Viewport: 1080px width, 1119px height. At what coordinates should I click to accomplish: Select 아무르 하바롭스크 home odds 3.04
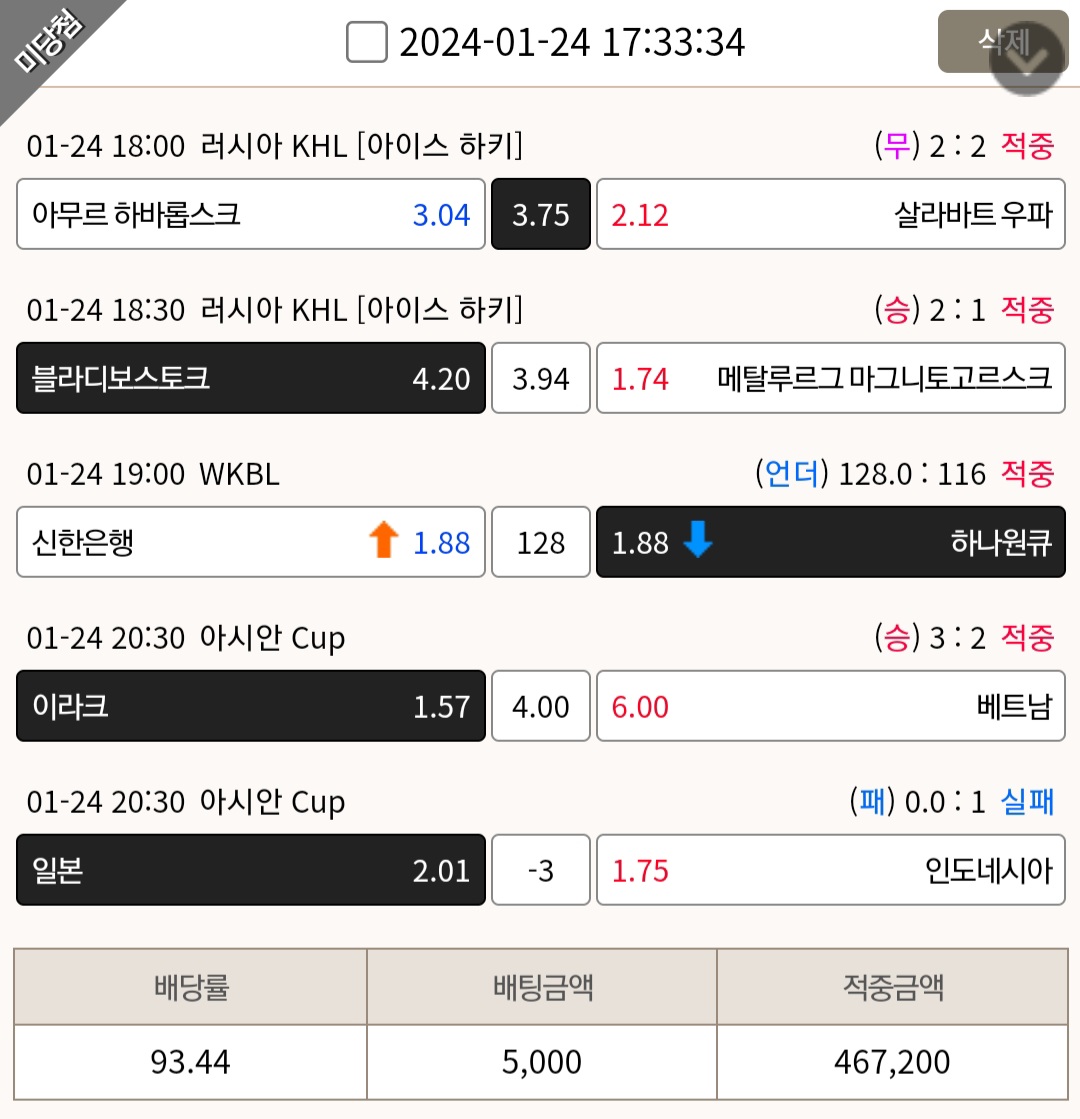(x=251, y=214)
